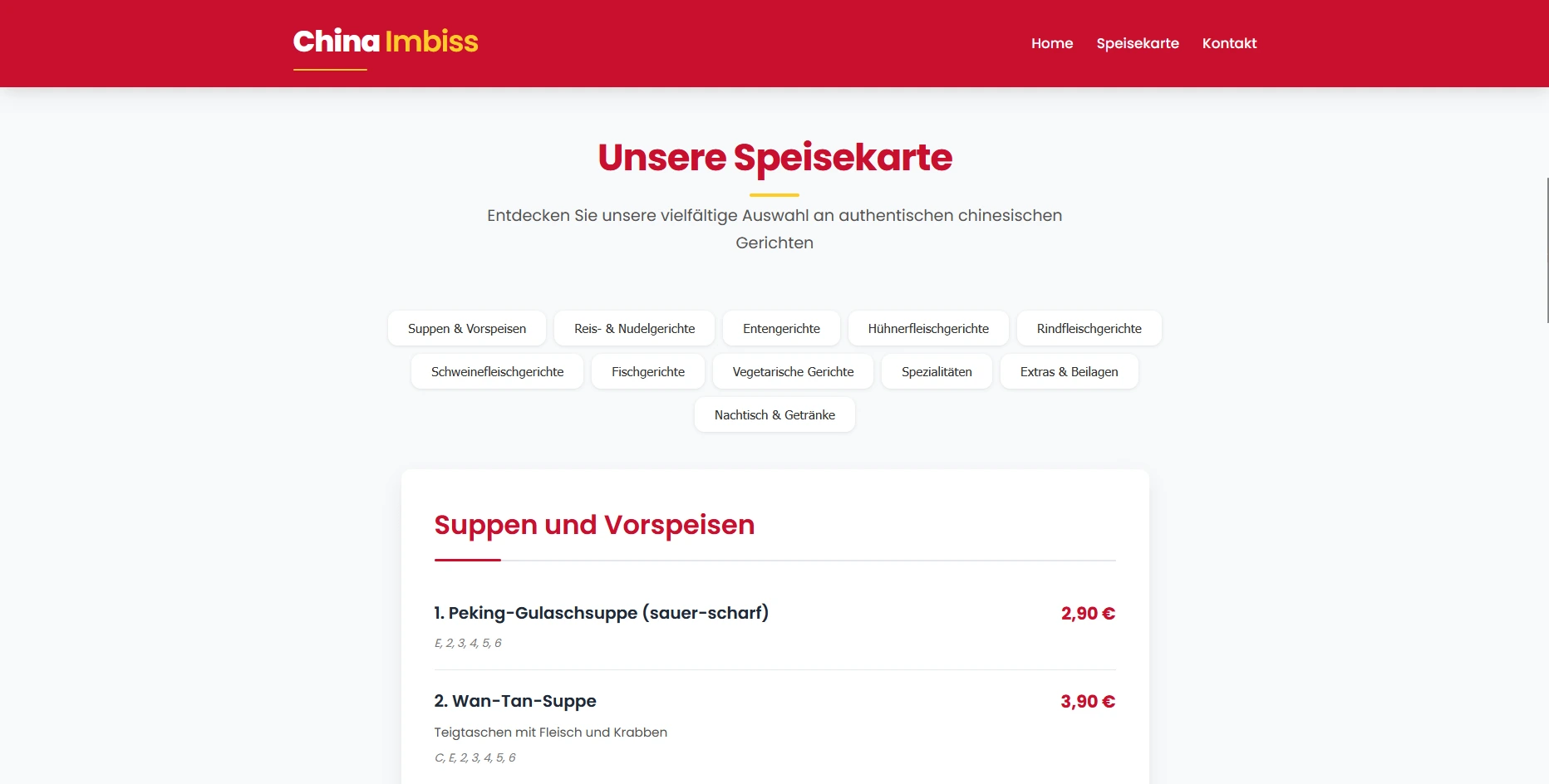Show Vegetarische Gerichte category
1549x784 pixels.
pyautogui.click(x=793, y=371)
